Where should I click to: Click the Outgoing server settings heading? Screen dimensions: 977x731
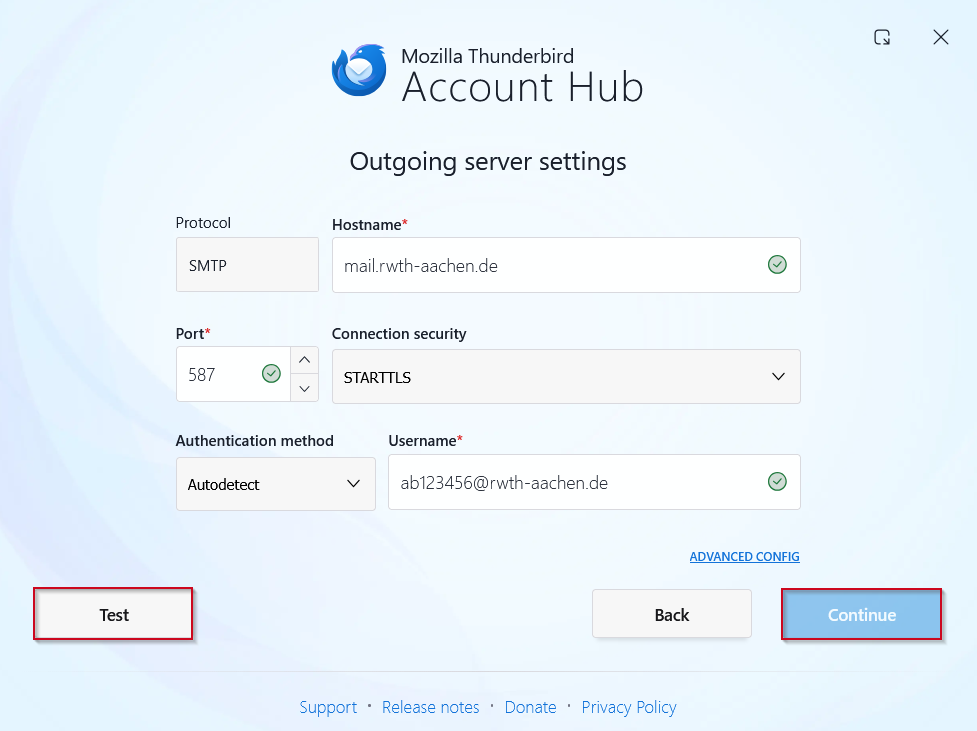(488, 162)
